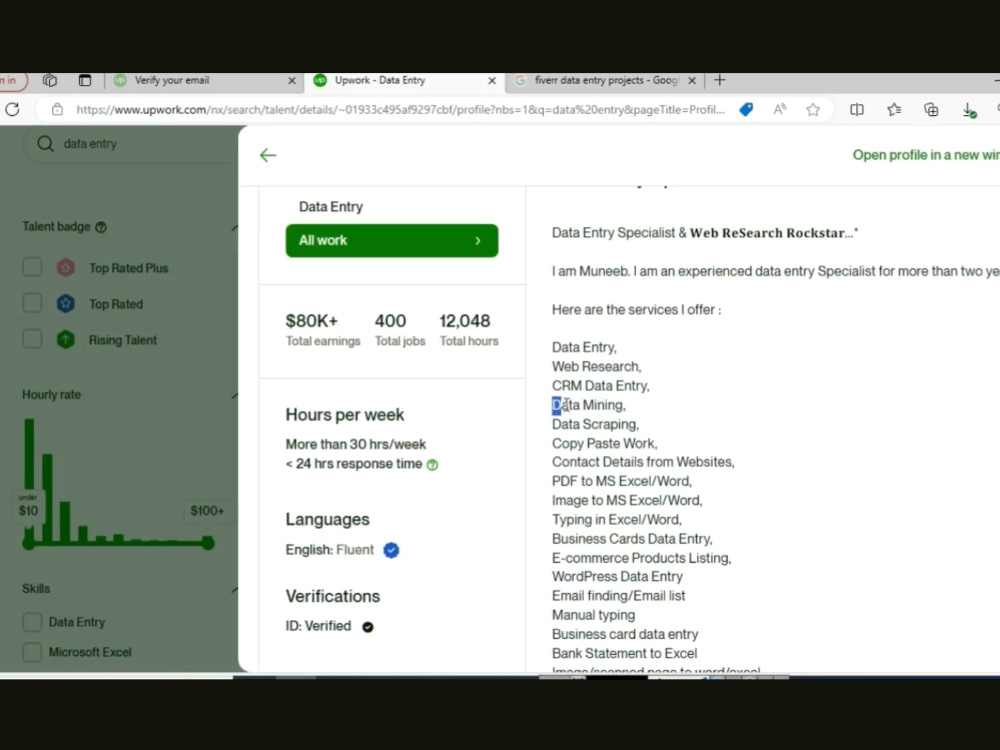1000x750 pixels.
Task: Click the Data Entry work category
Action: [331, 207]
